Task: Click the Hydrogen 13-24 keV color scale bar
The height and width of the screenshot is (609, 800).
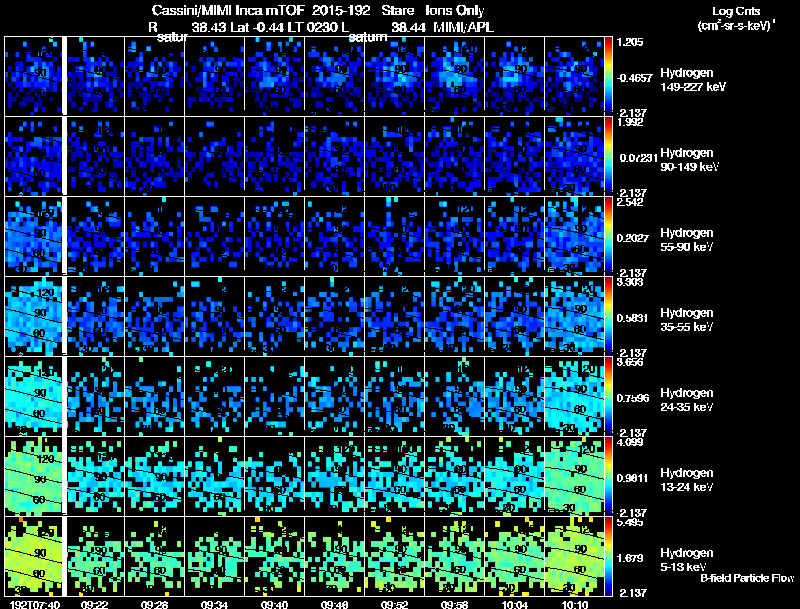Action: (x=608, y=476)
